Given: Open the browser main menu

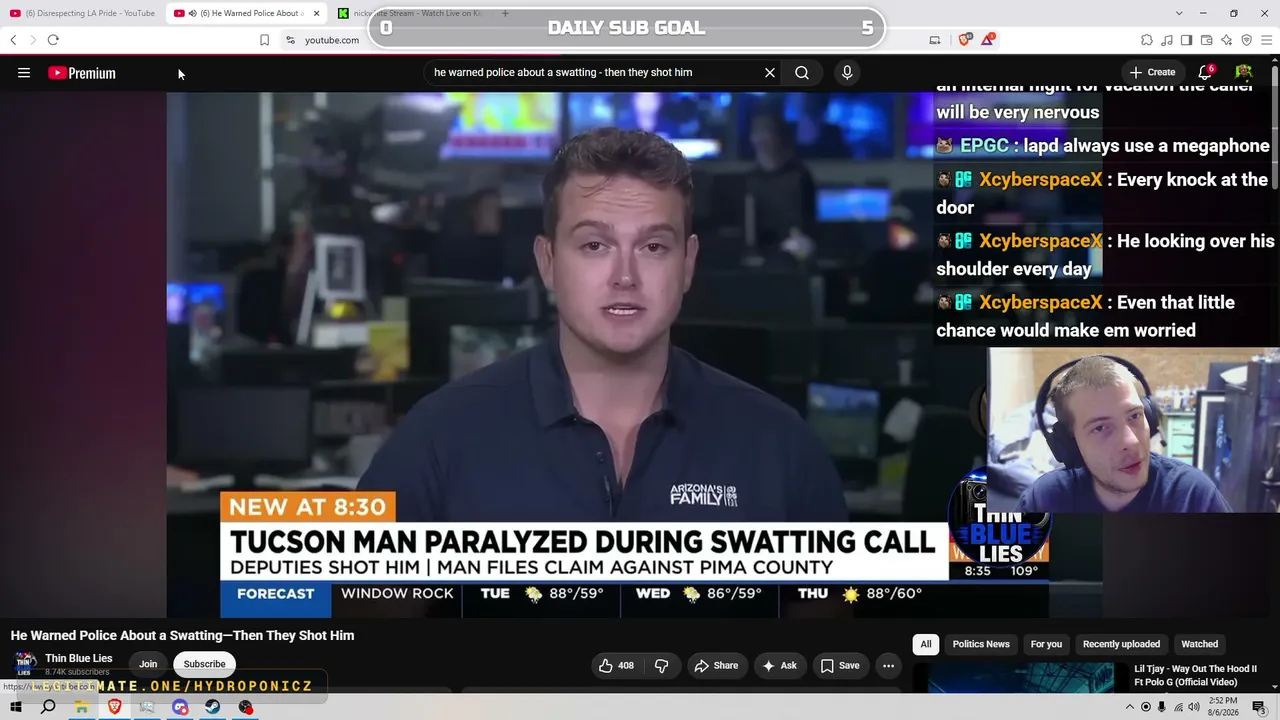Looking at the screenshot, I should 1267,40.
